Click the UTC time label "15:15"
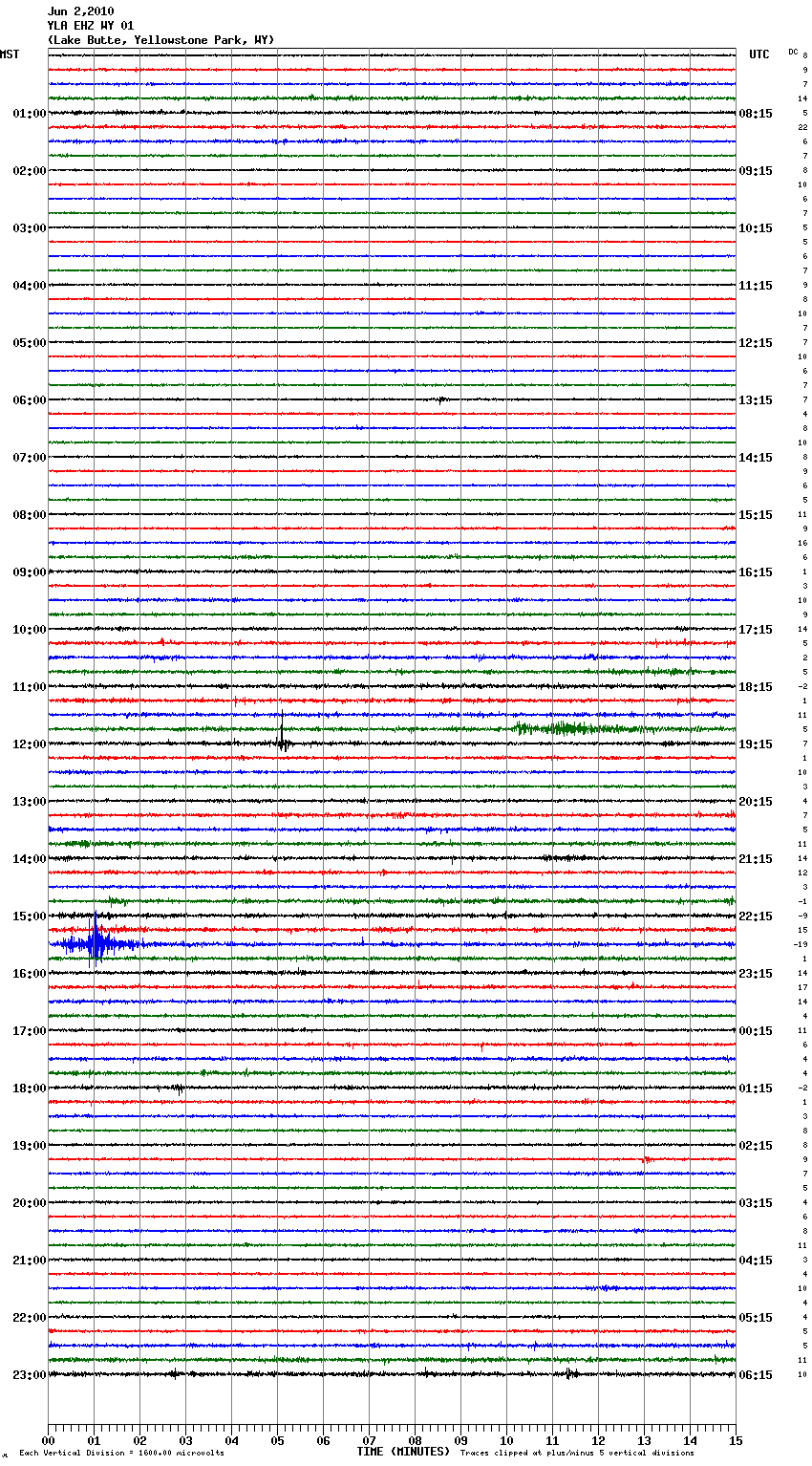812x1466 pixels. [x=756, y=515]
